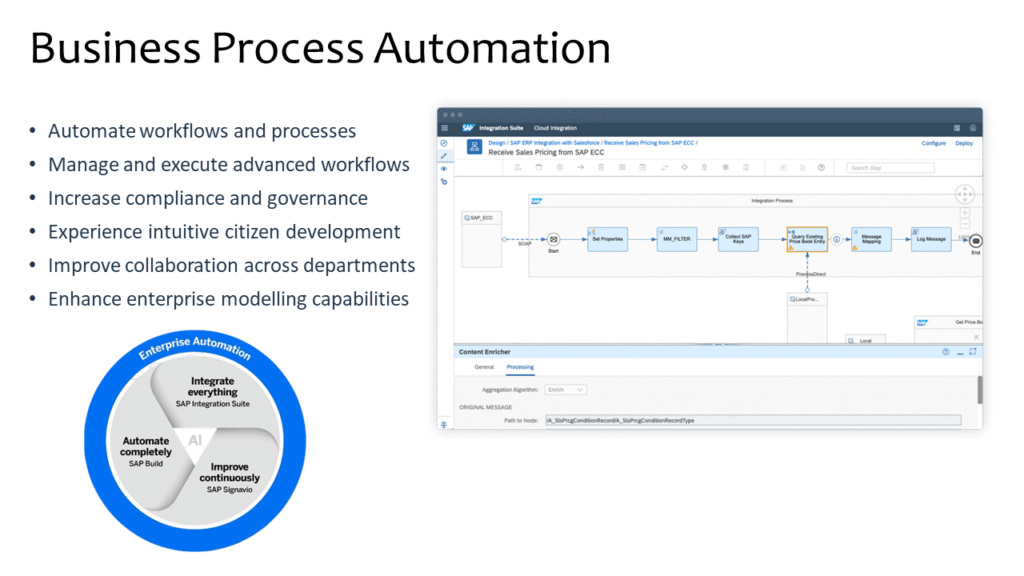Screen dimensions: 1024x576
Task: Click the user profile icon in header
Action: click(972, 128)
